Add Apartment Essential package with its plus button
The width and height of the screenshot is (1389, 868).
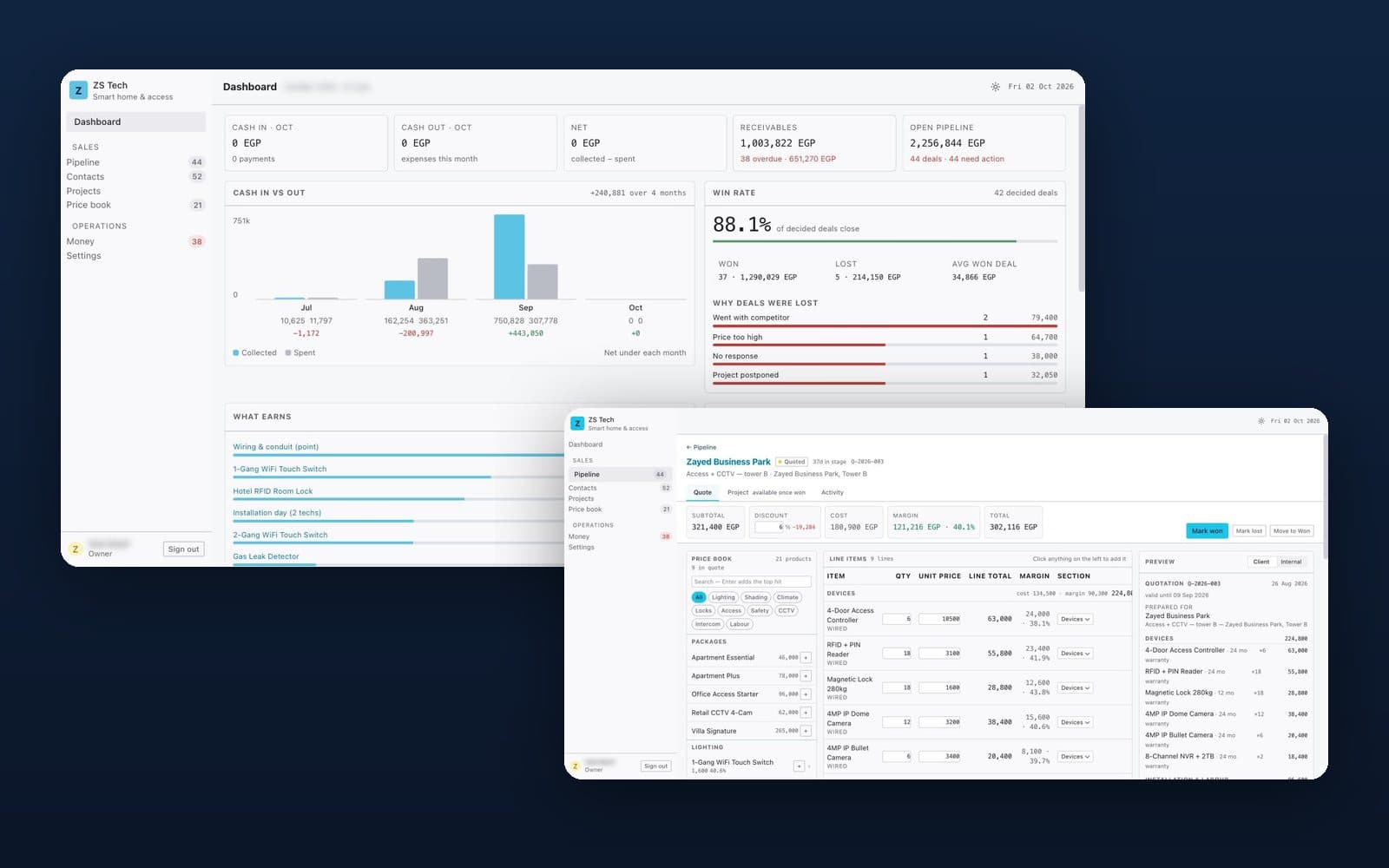click(806, 658)
